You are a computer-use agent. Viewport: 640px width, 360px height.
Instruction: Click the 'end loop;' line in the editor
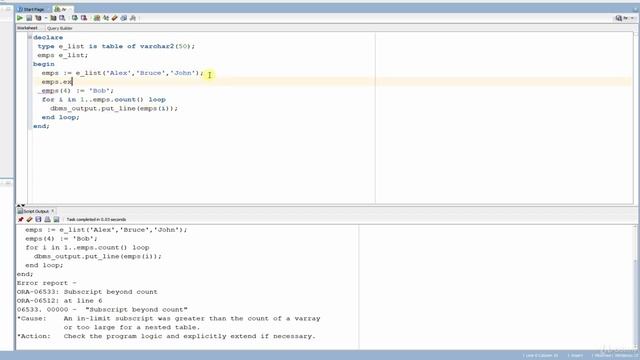tap(60, 117)
